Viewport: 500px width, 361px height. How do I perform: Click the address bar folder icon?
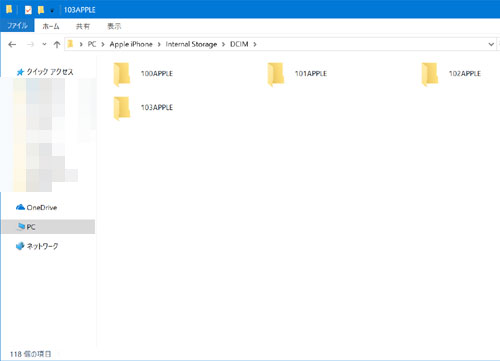click(70, 44)
